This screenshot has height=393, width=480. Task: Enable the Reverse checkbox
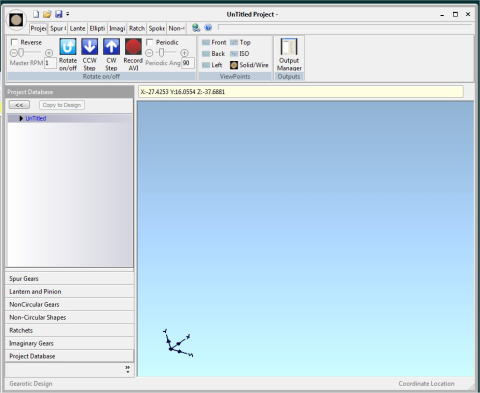(14, 42)
